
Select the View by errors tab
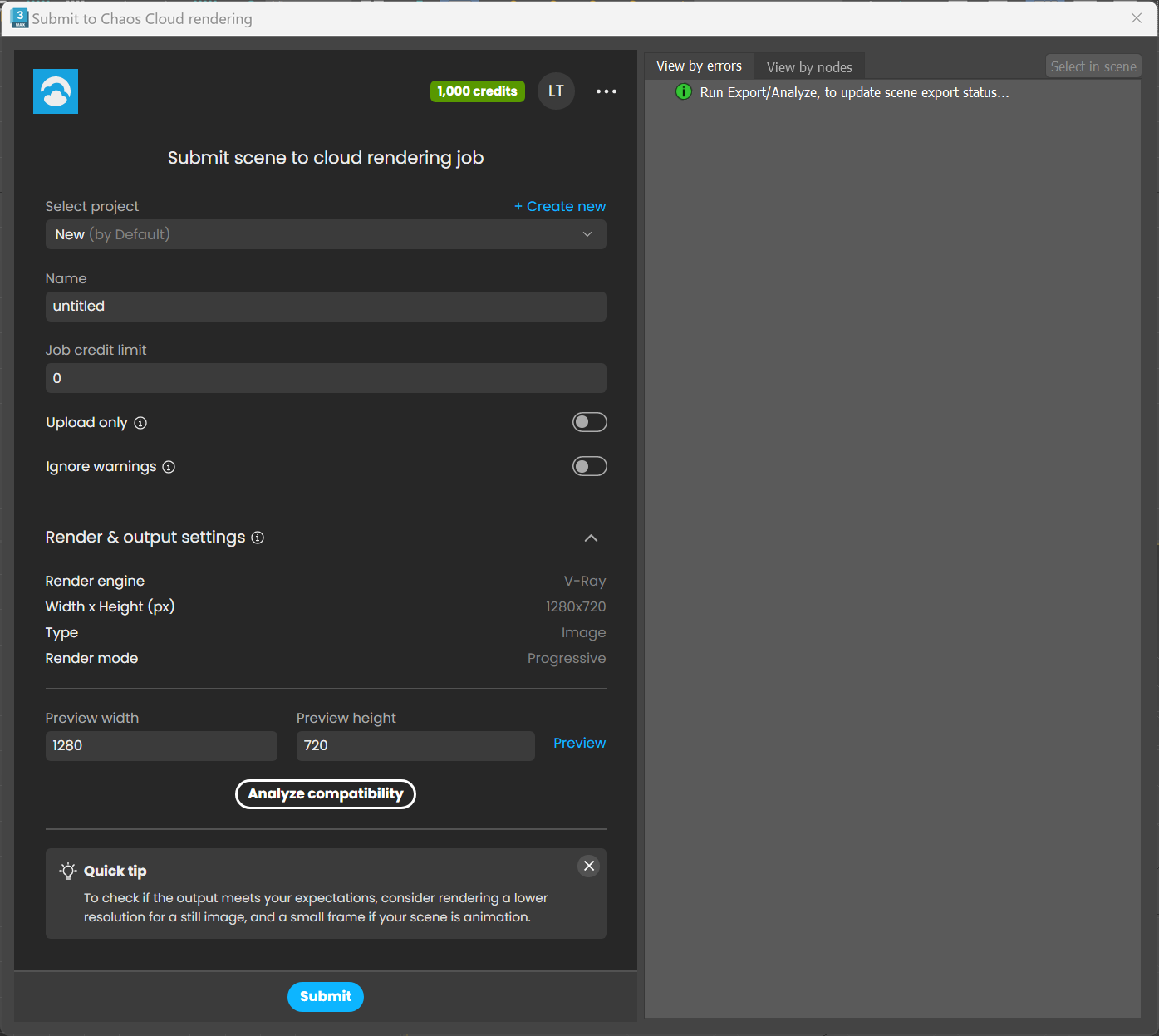tap(699, 66)
